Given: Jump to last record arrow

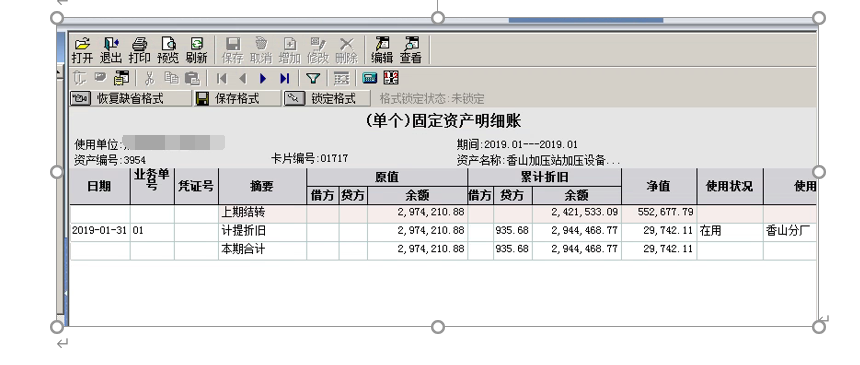Looking at the screenshot, I should [284, 78].
